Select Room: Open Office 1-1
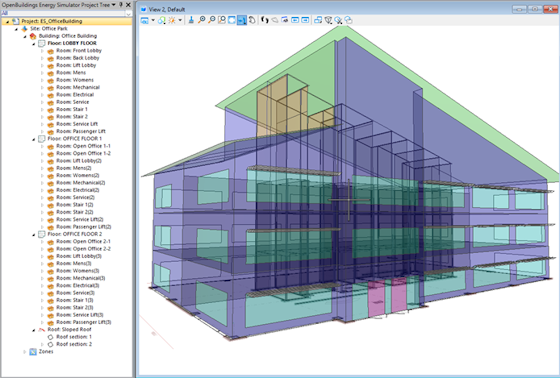The height and width of the screenshot is (378, 560). 83,146
